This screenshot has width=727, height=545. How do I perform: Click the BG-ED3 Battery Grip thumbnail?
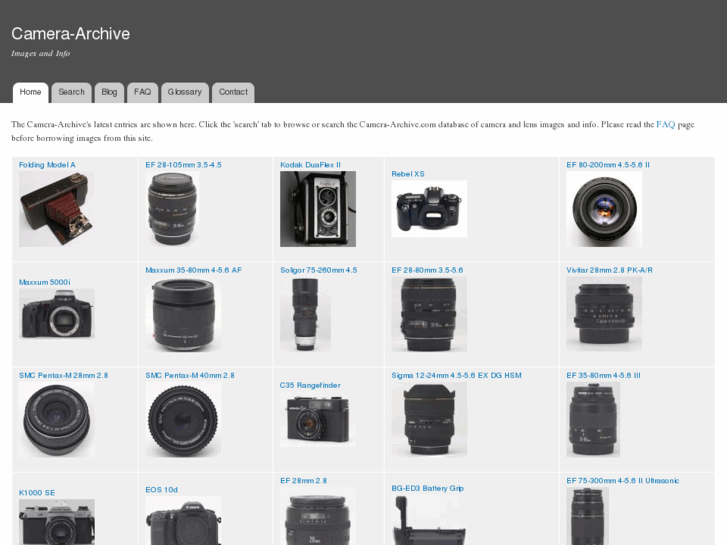point(429,519)
